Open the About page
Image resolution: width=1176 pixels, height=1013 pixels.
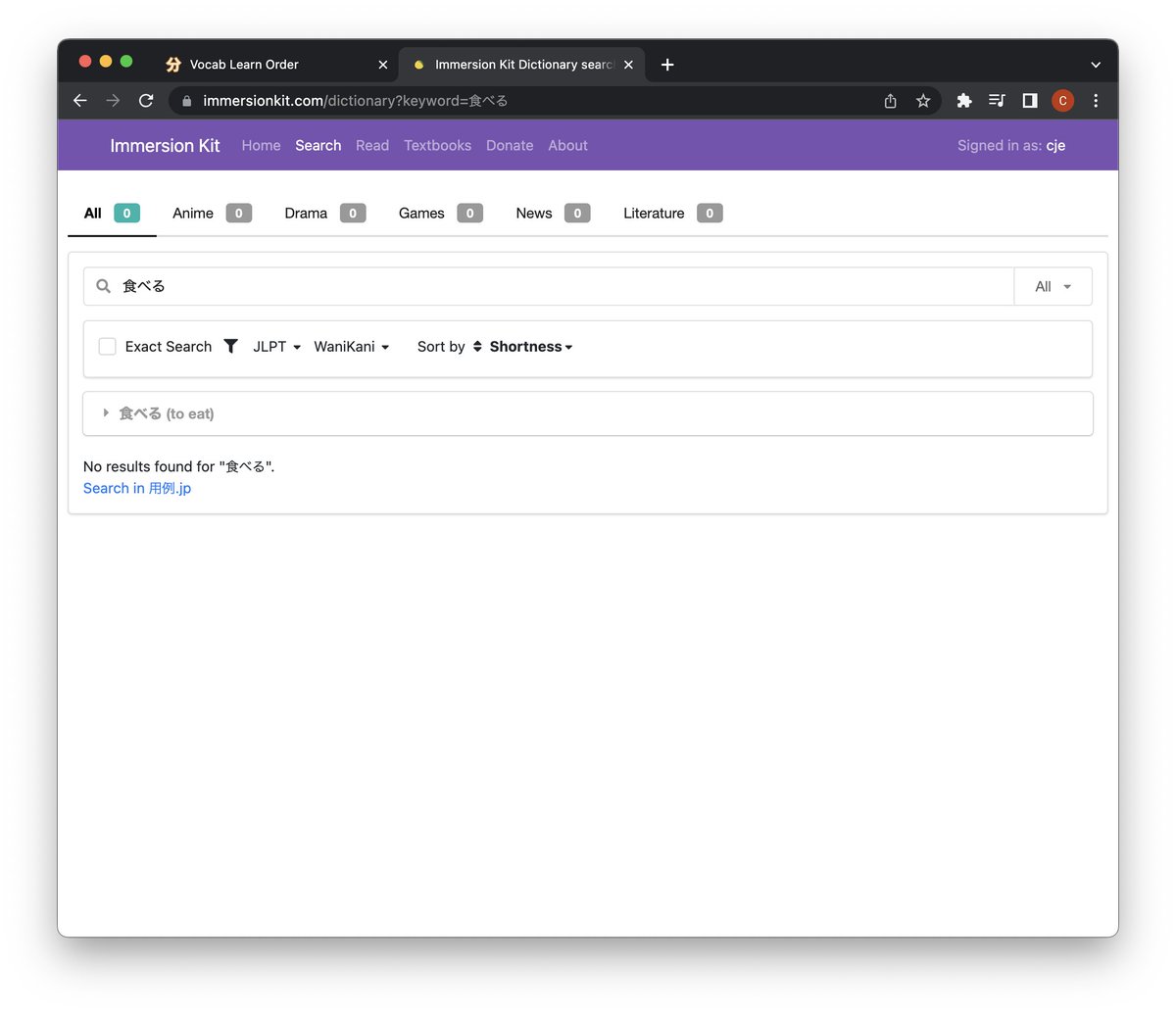point(567,145)
